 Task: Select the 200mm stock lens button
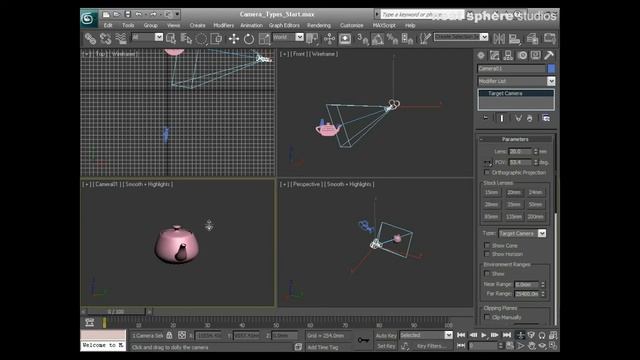coord(536,217)
